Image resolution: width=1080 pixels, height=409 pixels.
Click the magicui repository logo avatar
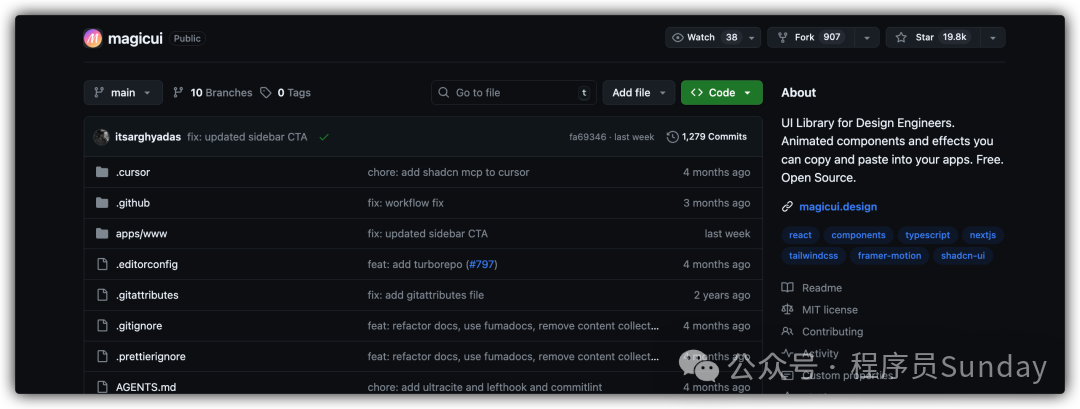coord(93,38)
